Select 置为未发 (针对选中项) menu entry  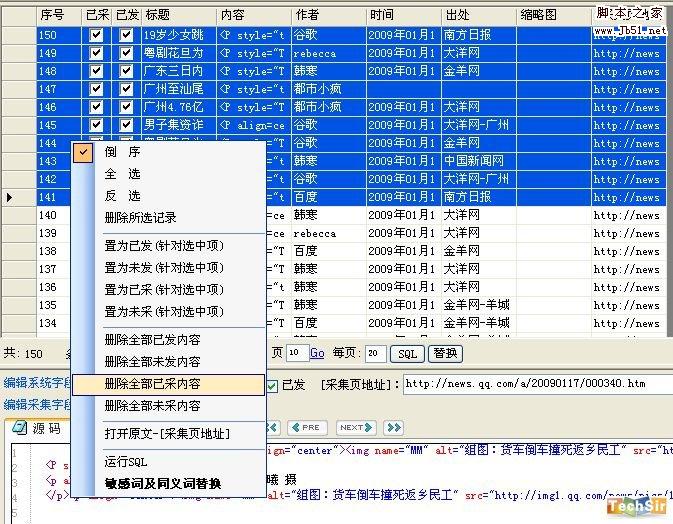(168, 267)
